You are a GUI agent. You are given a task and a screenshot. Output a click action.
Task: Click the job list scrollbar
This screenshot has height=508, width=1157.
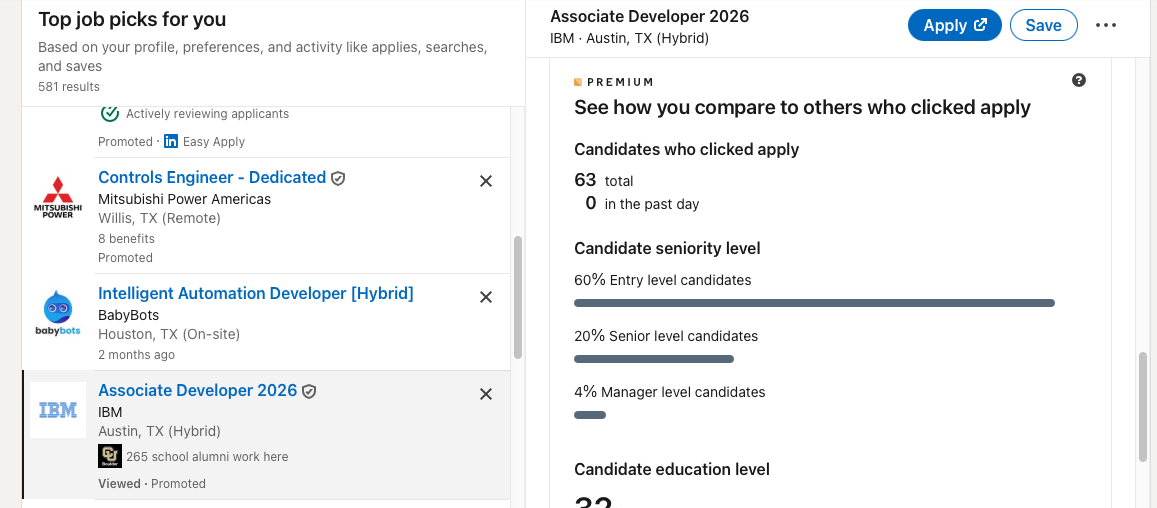click(x=517, y=297)
